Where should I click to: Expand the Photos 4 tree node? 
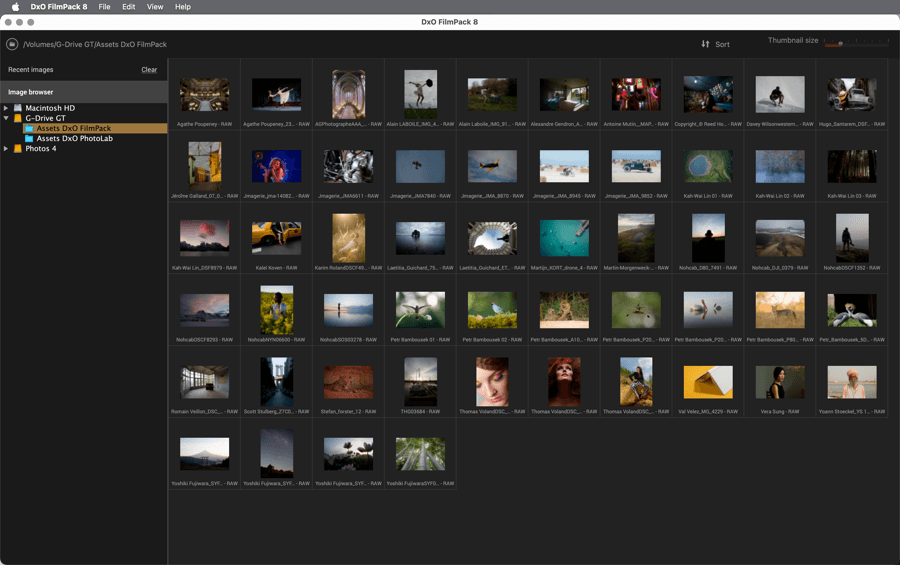click(6, 149)
